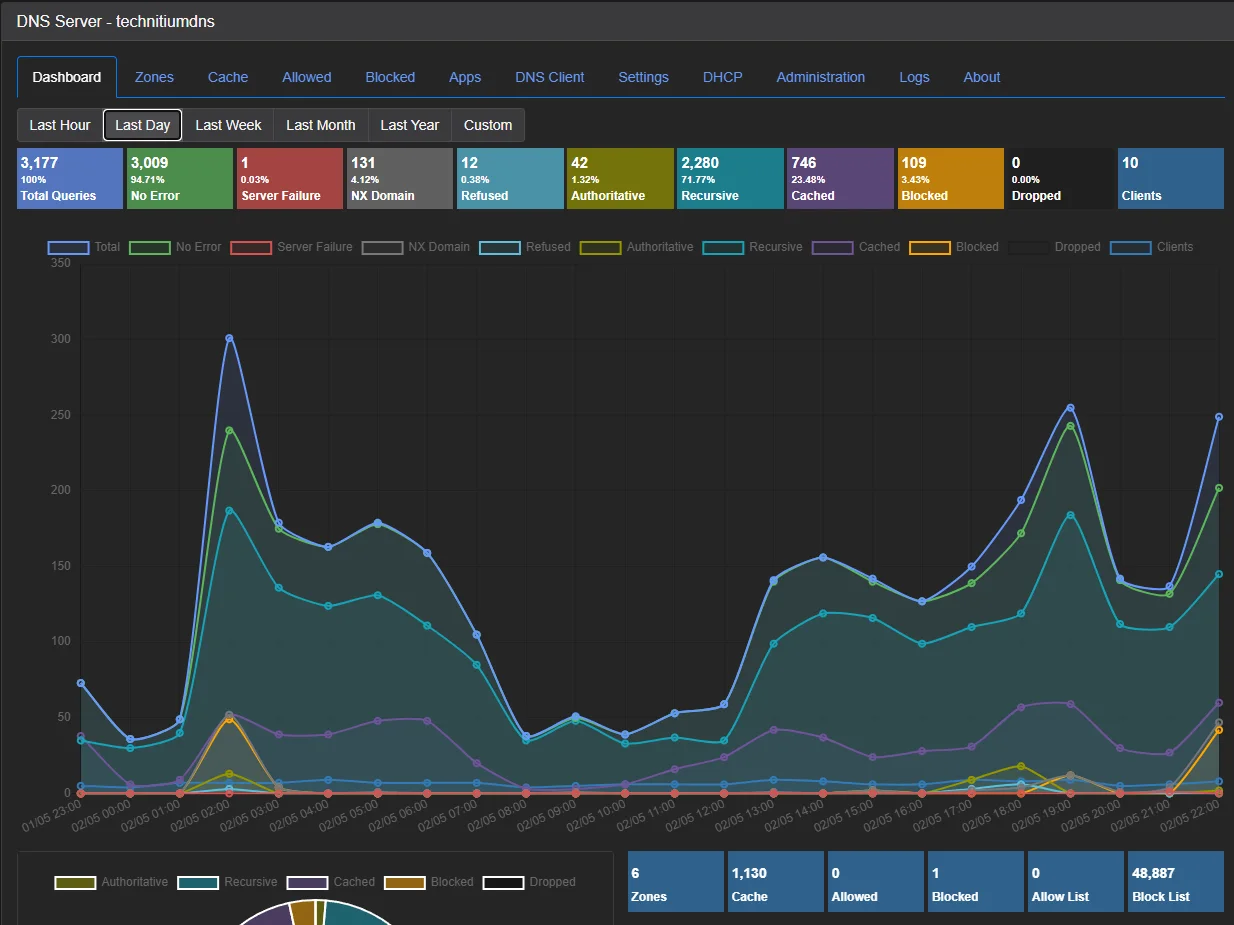
Task: Toggle Clients series in line chart legend
Action: pos(1151,247)
